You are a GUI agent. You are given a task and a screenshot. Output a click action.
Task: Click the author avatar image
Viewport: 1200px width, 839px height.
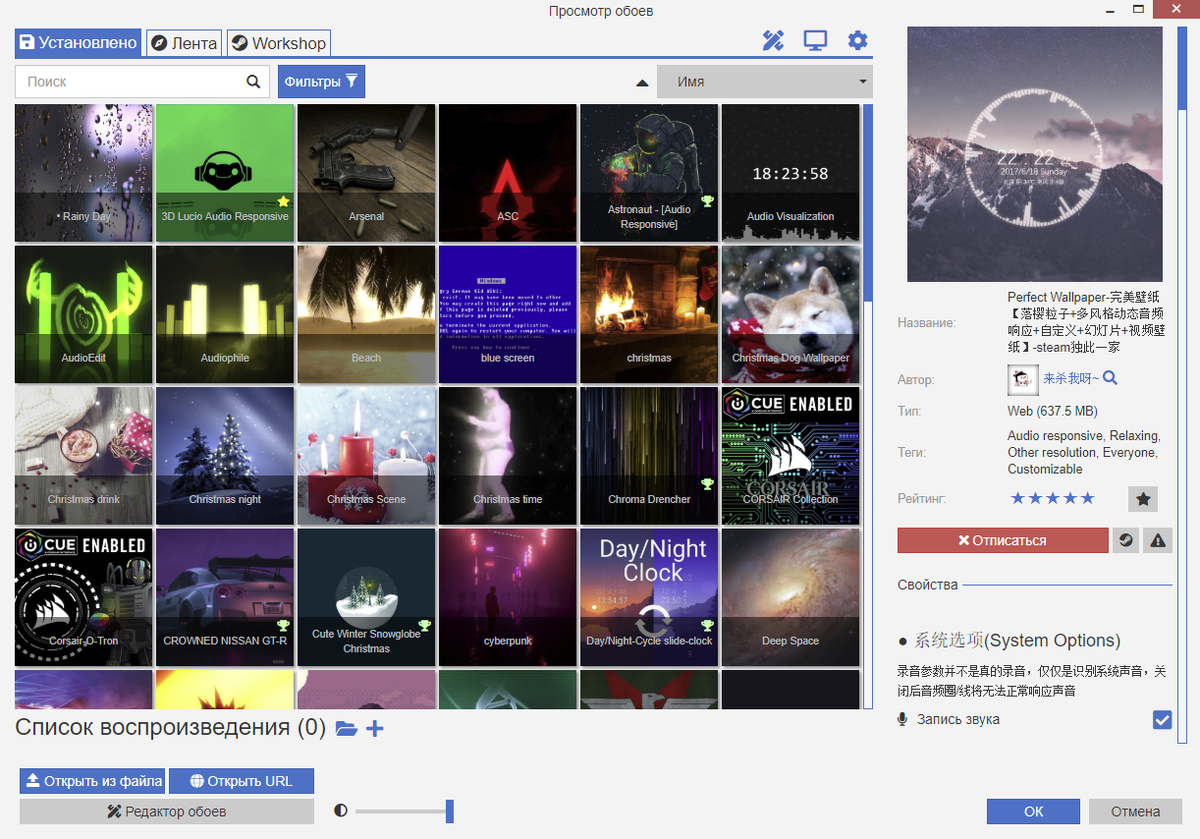pos(1021,379)
